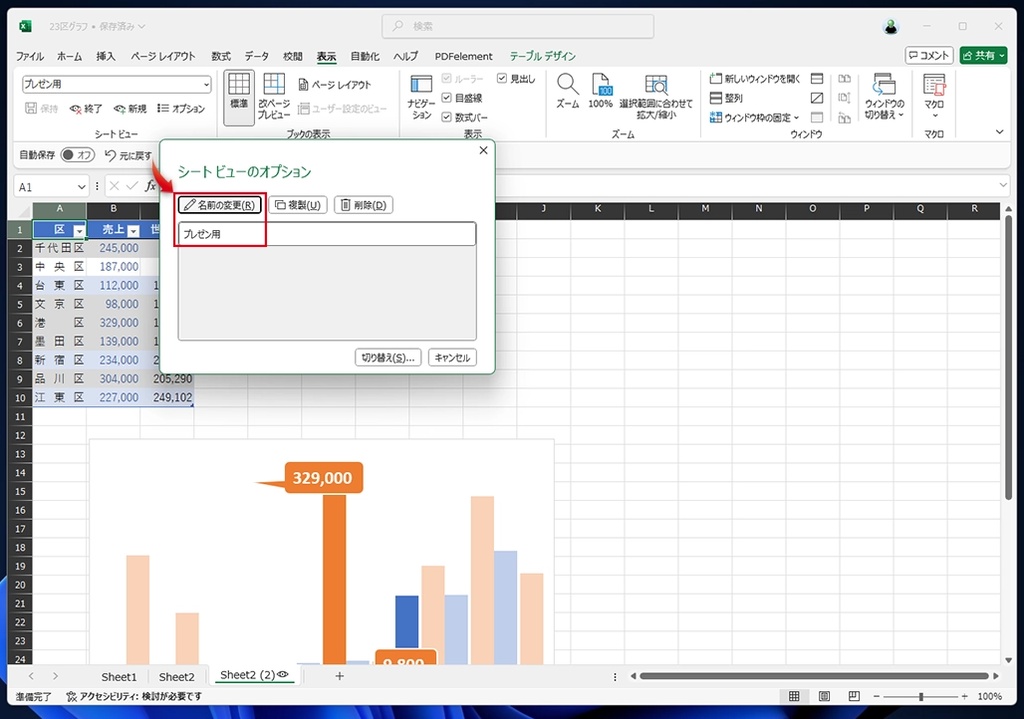Open the アクセシビリティ checker from the status bar
The width and height of the screenshot is (1024, 719).
click(x=134, y=697)
